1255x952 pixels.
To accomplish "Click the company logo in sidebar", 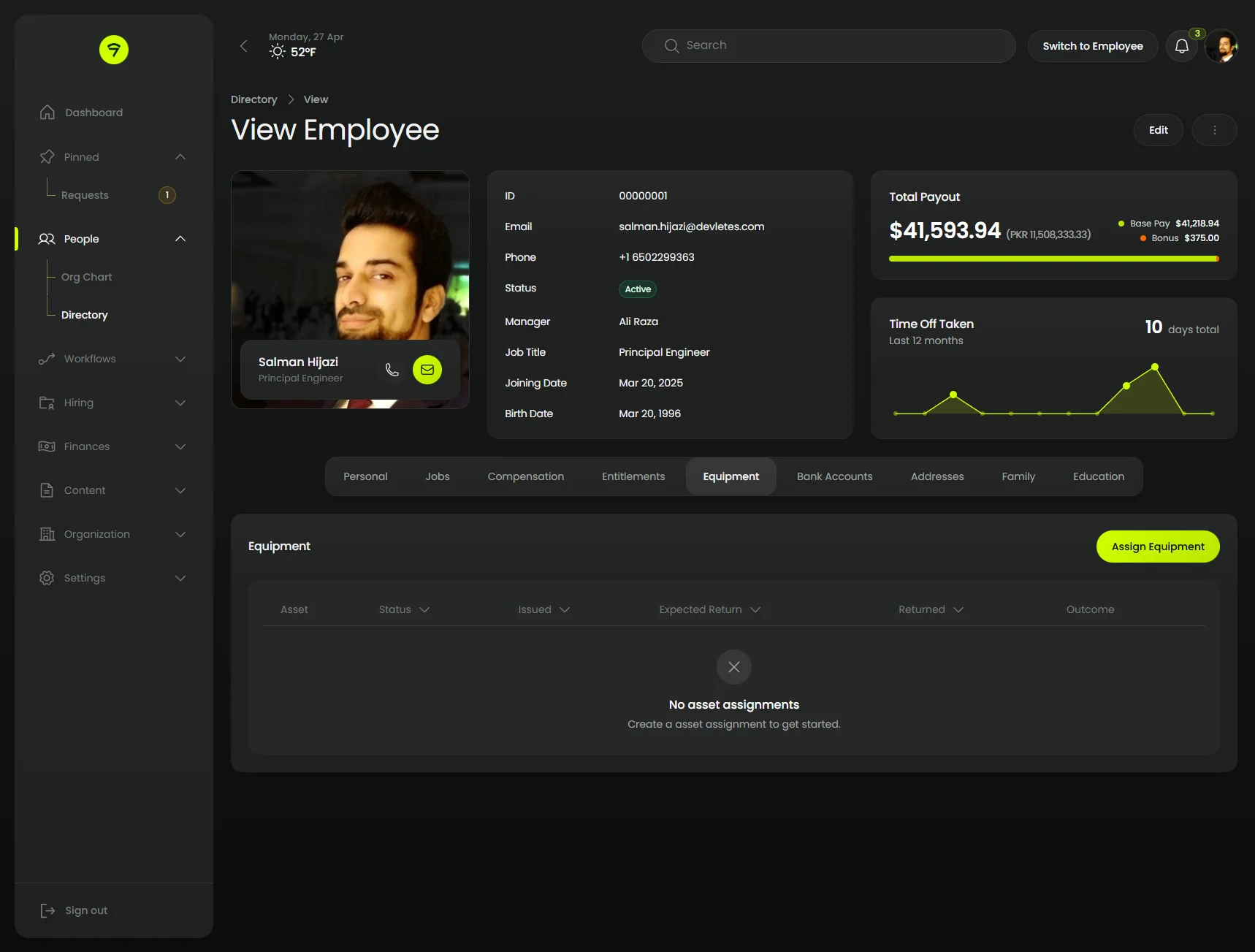I will (114, 50).
